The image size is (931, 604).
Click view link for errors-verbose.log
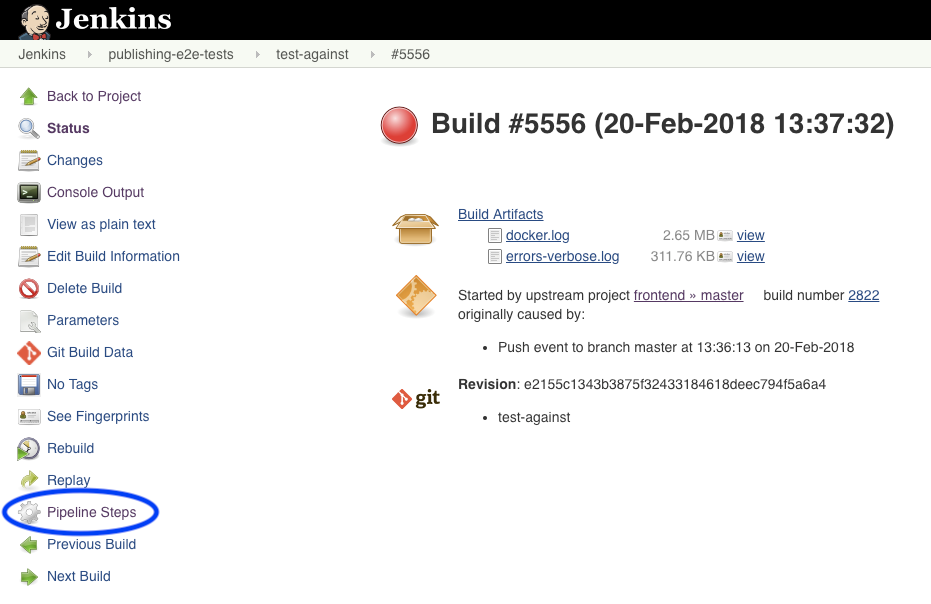coord(750,257)
